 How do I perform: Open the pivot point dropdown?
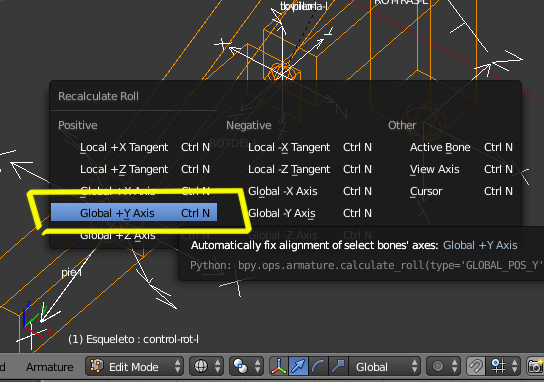click(246, 366)
